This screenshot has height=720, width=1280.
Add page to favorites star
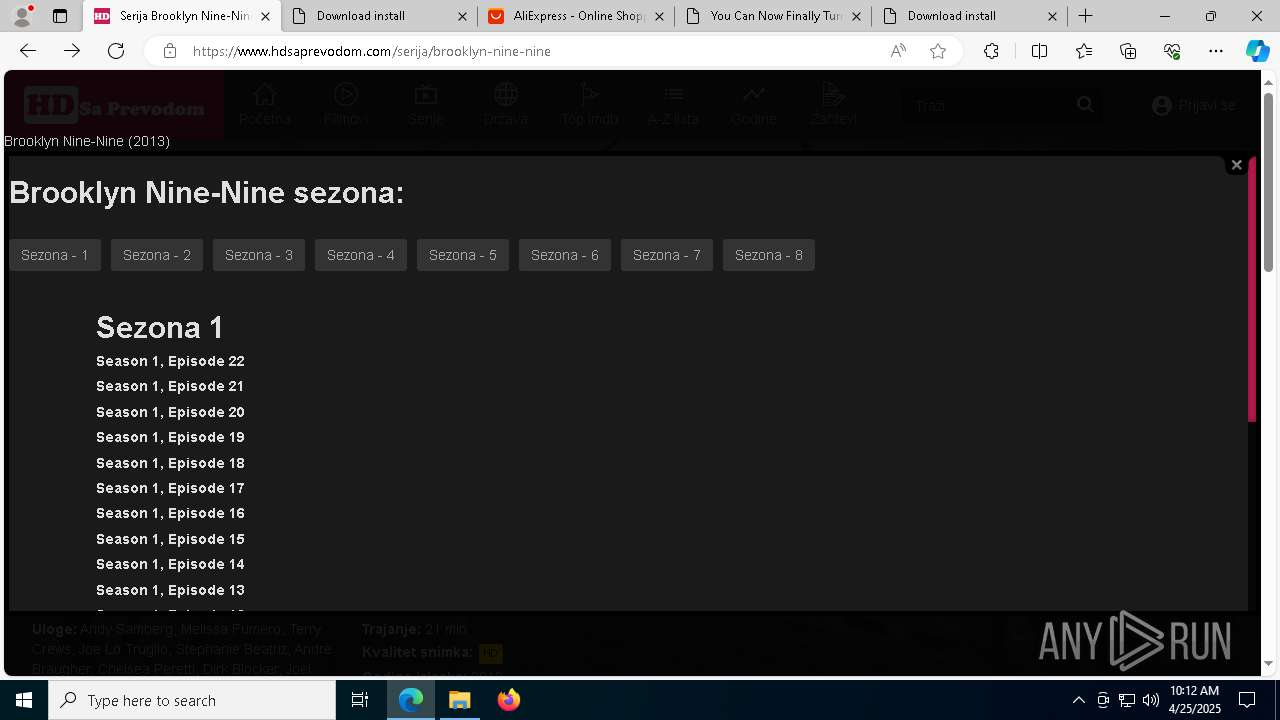(938, 51)
